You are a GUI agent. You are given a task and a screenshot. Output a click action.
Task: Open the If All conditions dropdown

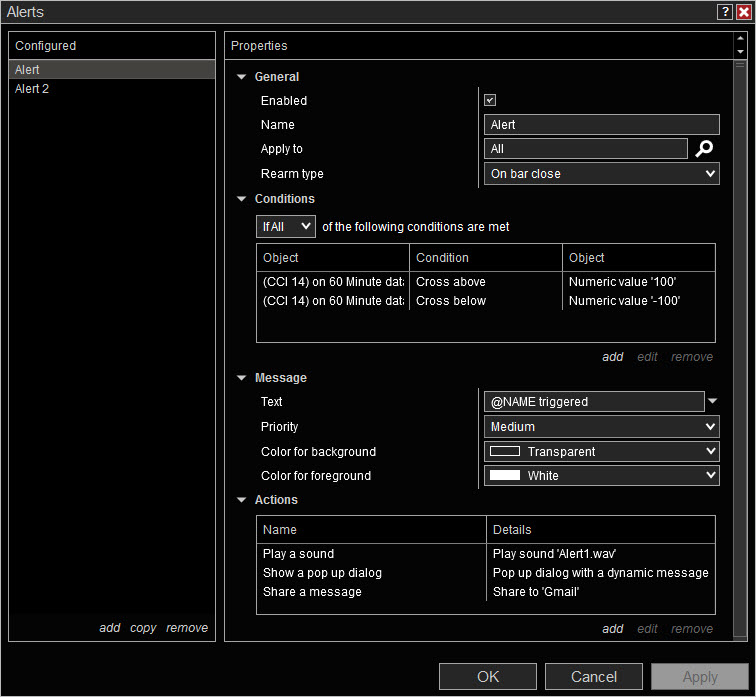point(286,227)
